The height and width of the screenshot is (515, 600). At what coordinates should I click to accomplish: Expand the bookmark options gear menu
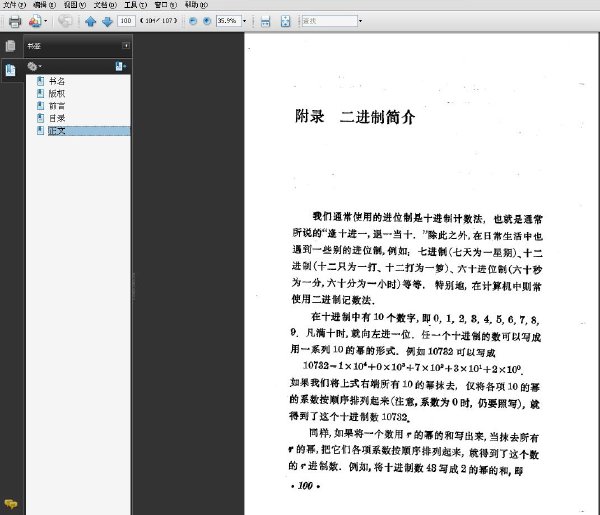click(34, 67)
